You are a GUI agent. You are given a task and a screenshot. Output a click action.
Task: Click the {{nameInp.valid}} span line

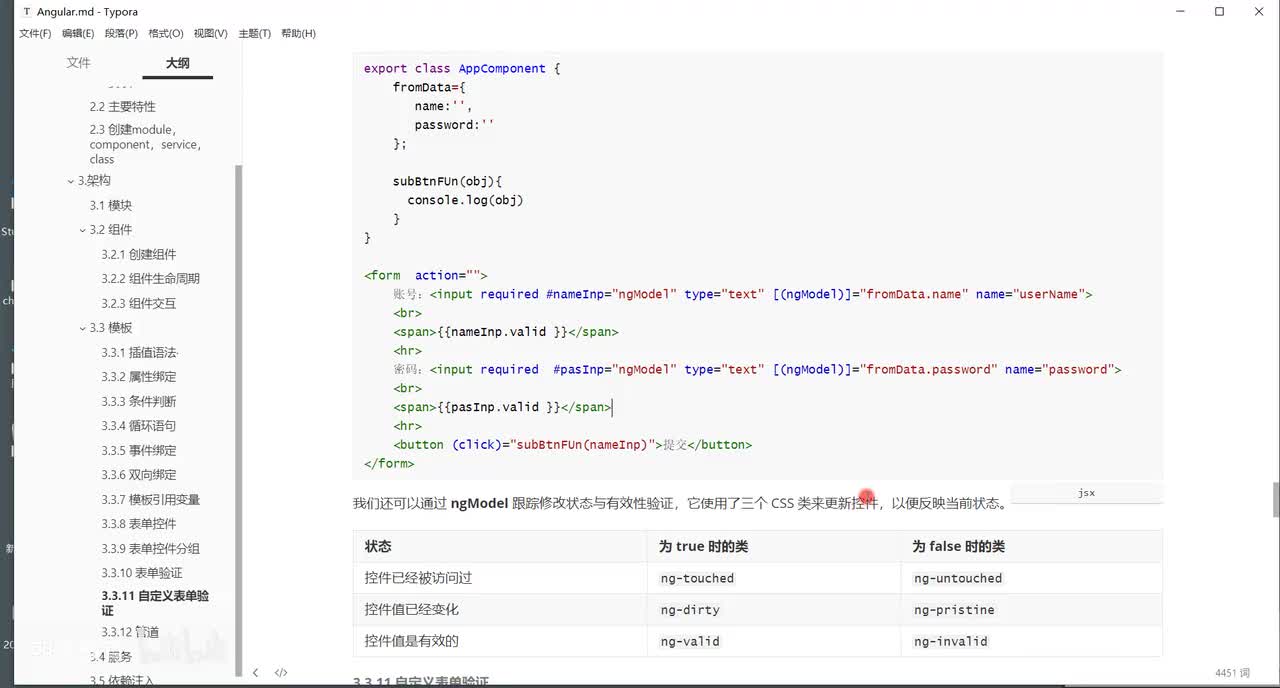[506, 332]
